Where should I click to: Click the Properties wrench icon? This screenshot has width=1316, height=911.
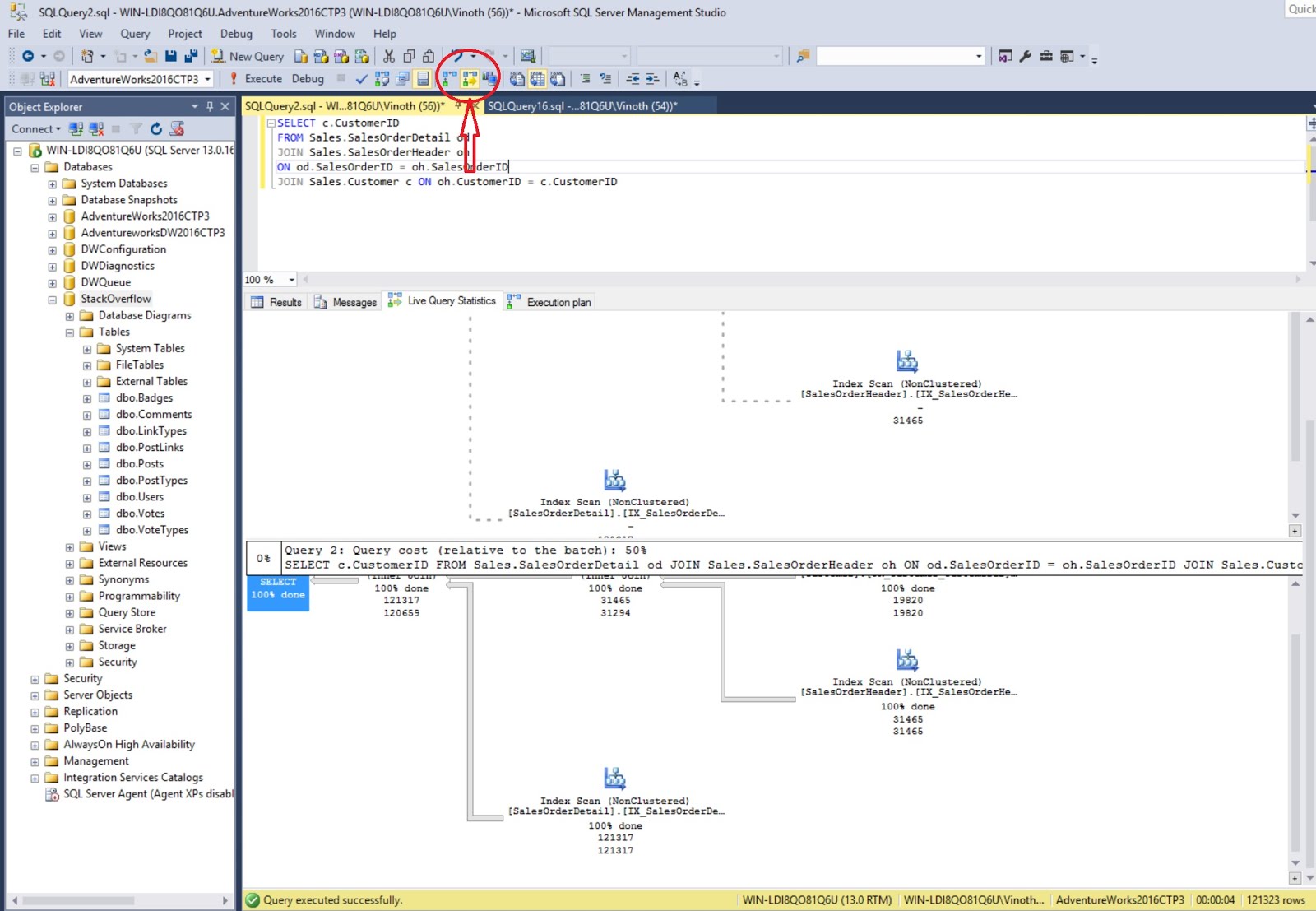coord(1026,56)
